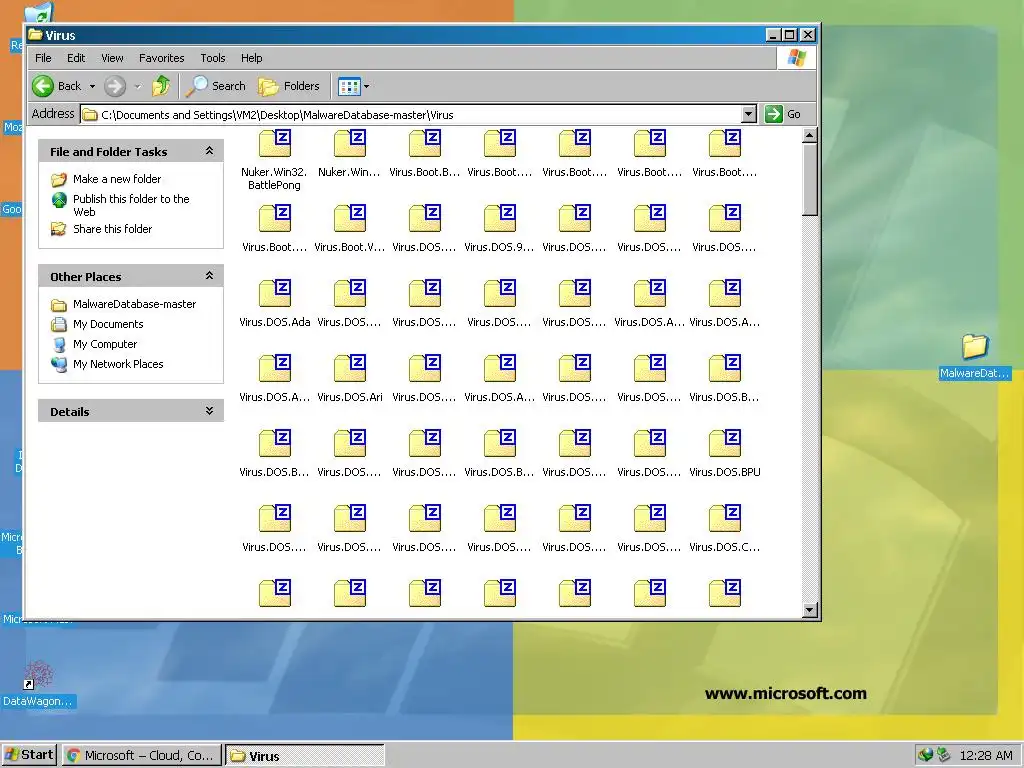
Task: Open My Network Places link
Action: click(x=118, y=364)
